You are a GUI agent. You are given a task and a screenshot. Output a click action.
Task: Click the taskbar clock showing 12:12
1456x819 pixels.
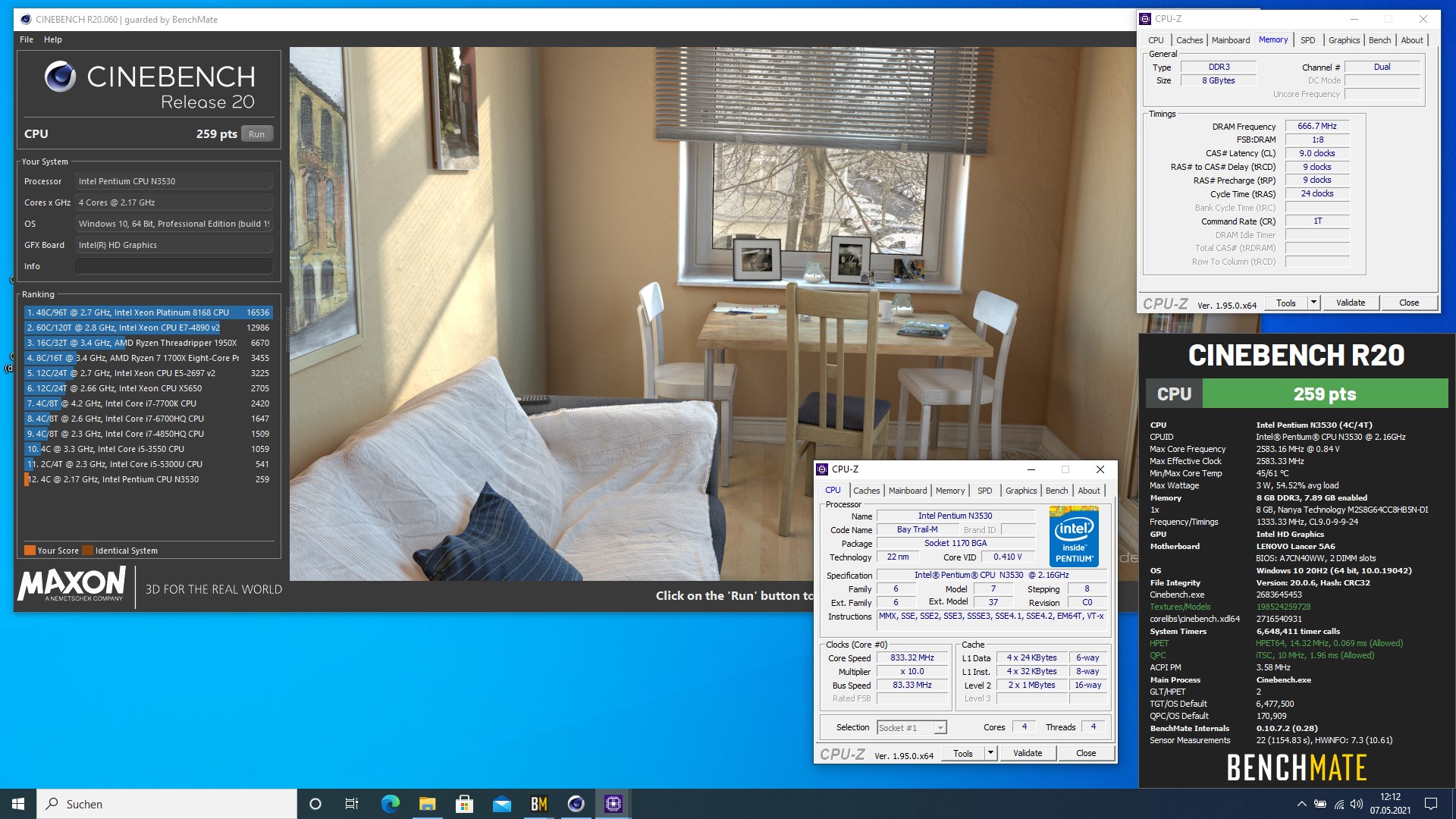(1390, 804)
